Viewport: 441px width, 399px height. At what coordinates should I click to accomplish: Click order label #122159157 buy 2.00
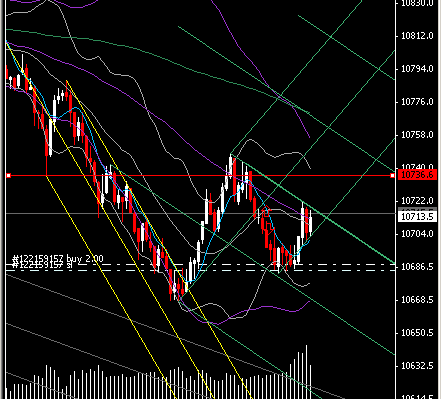[x=58, y=259]
